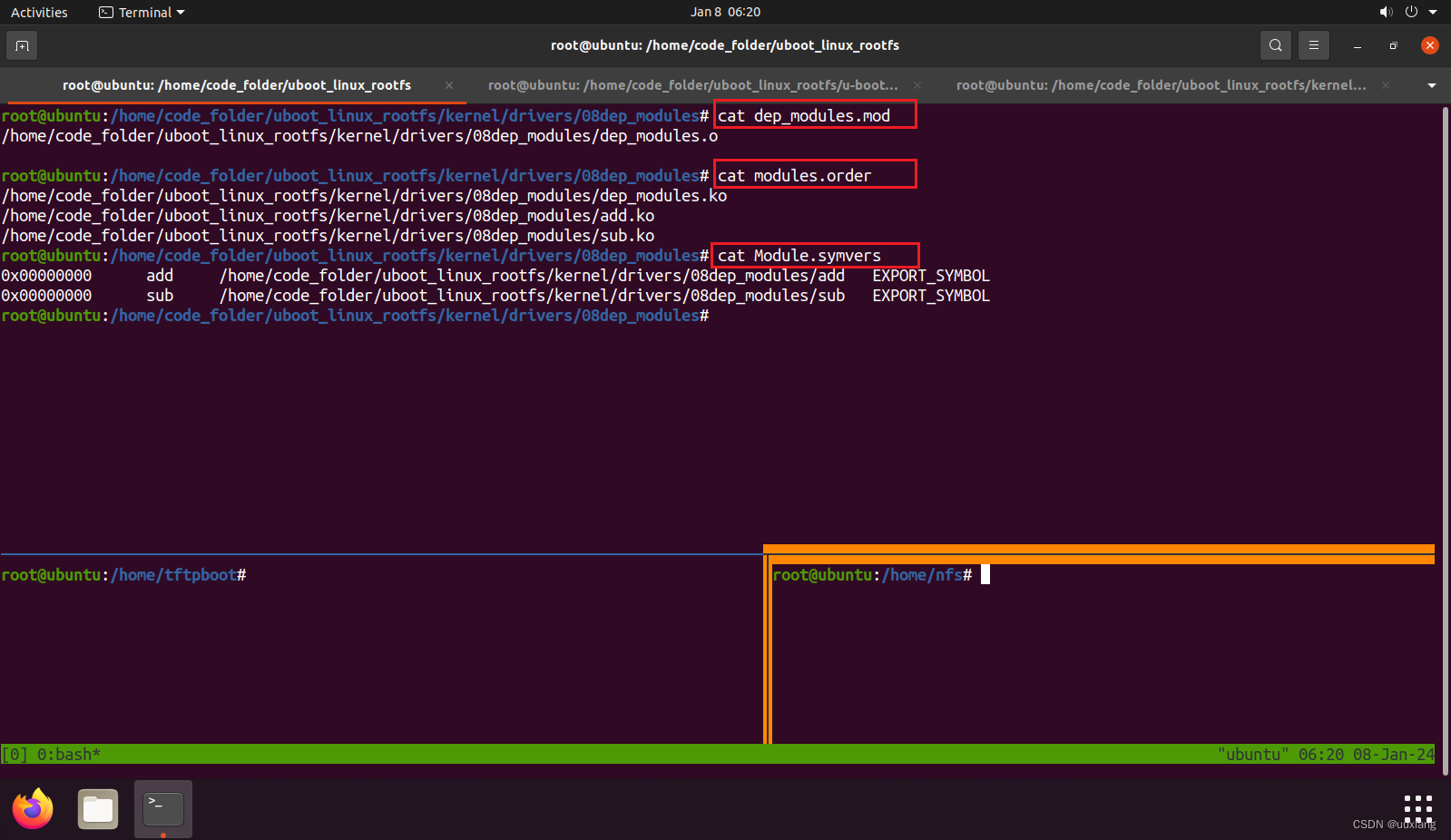Click the window title in the header bar
Viewport: 1451px width, 840px height.
725,45
